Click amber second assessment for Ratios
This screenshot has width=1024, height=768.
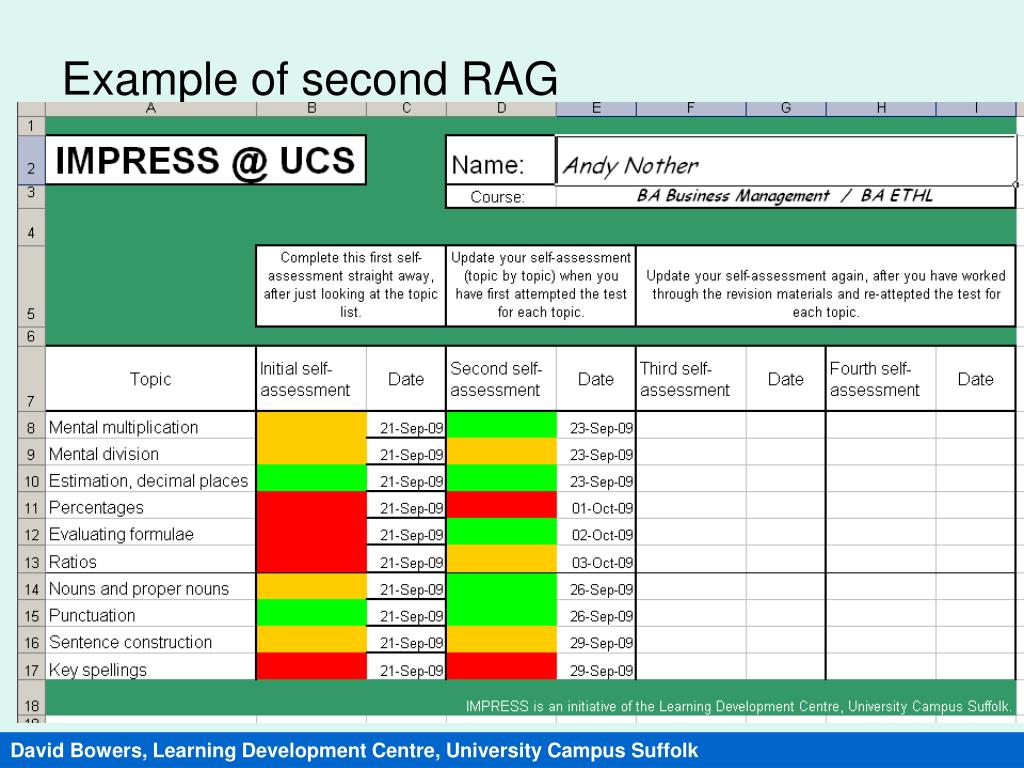tap(502, 559)
